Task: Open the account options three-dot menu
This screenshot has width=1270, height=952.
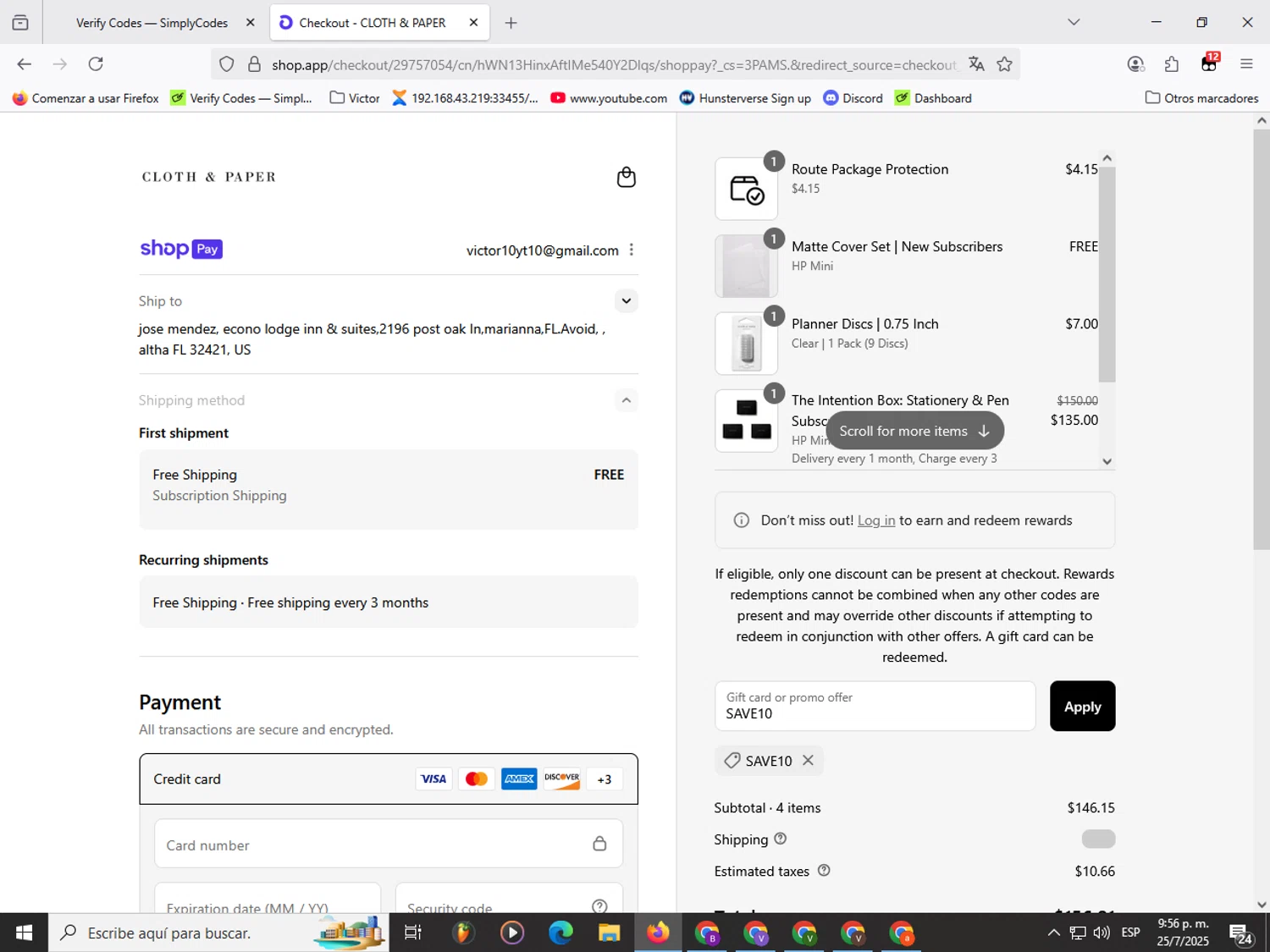Action: 632,250
